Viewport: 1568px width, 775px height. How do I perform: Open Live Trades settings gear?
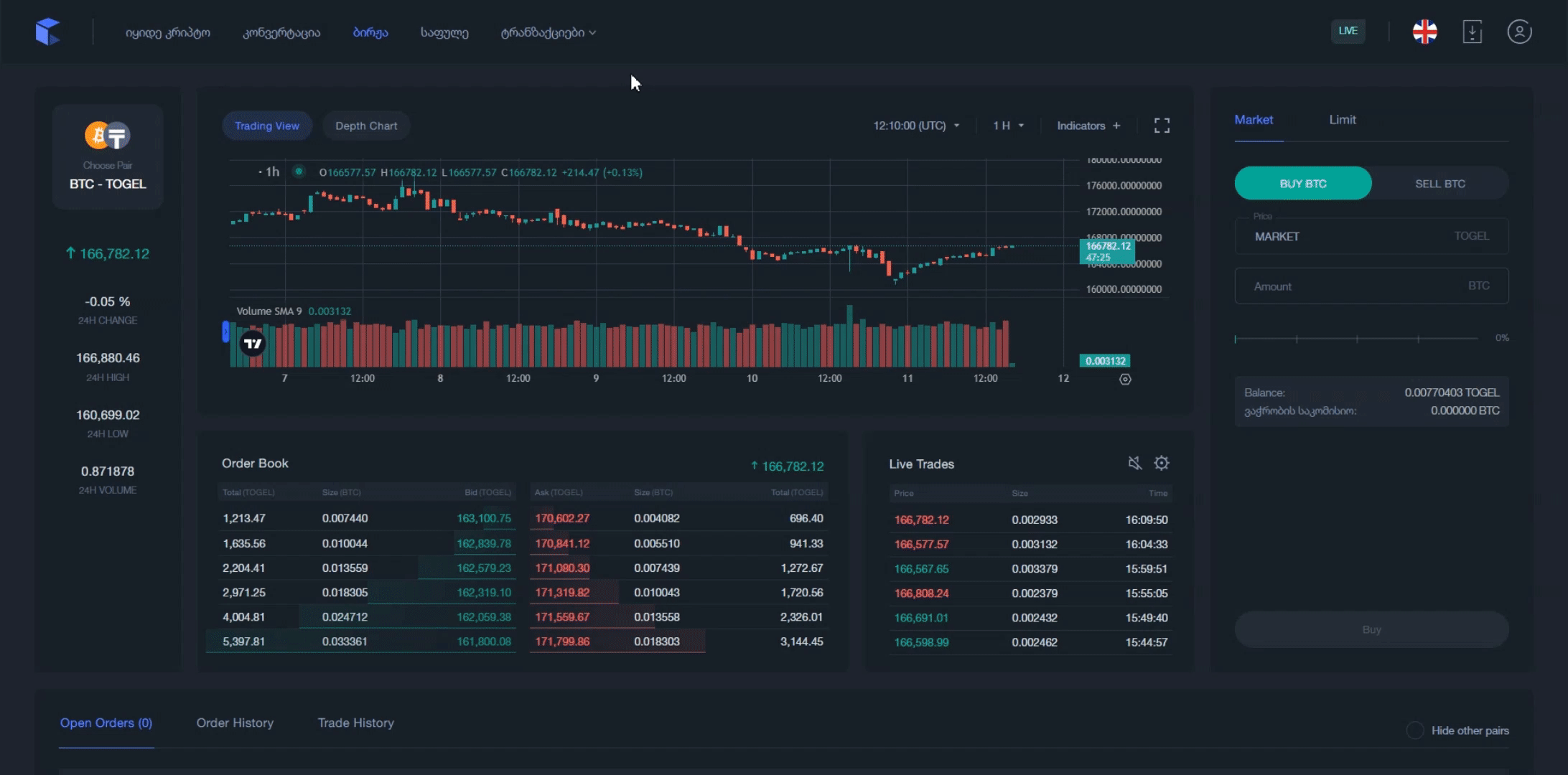(x=1162, y=464)
